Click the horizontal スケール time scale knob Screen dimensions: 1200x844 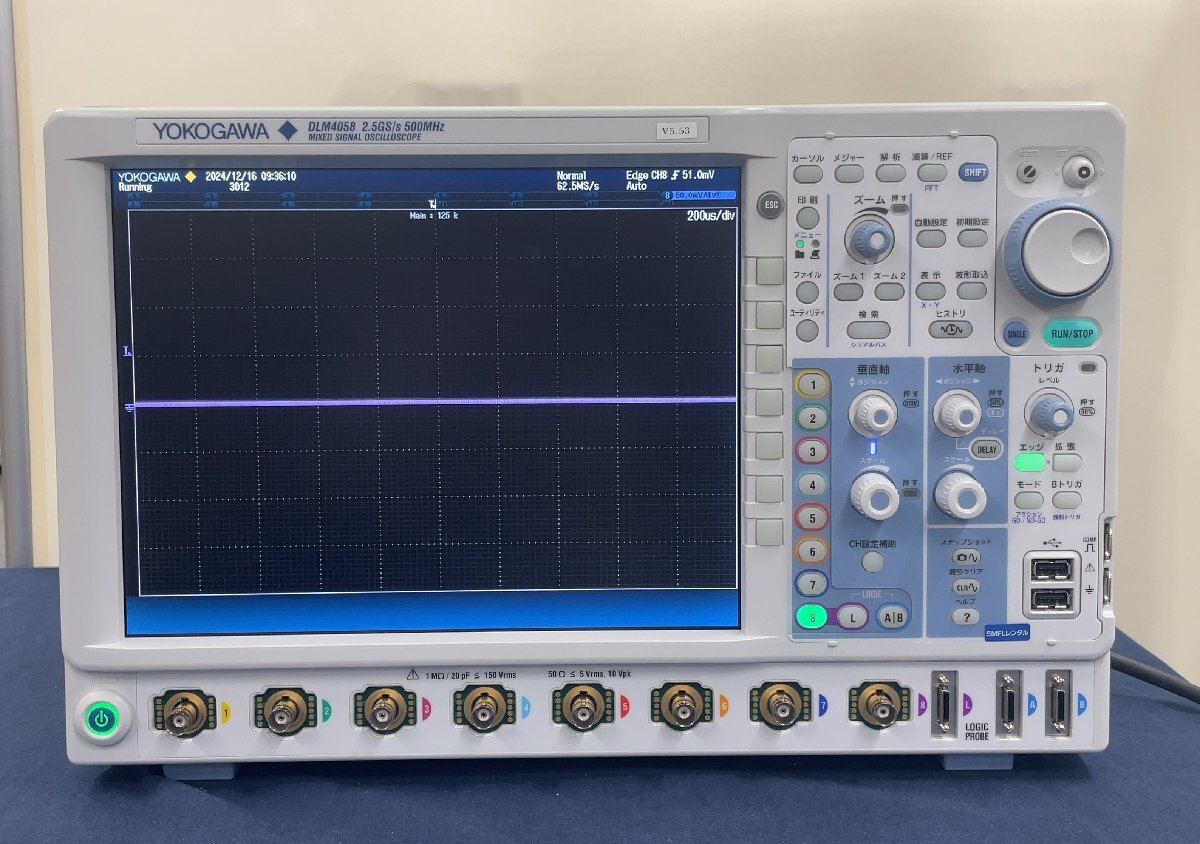click(960, 494)
